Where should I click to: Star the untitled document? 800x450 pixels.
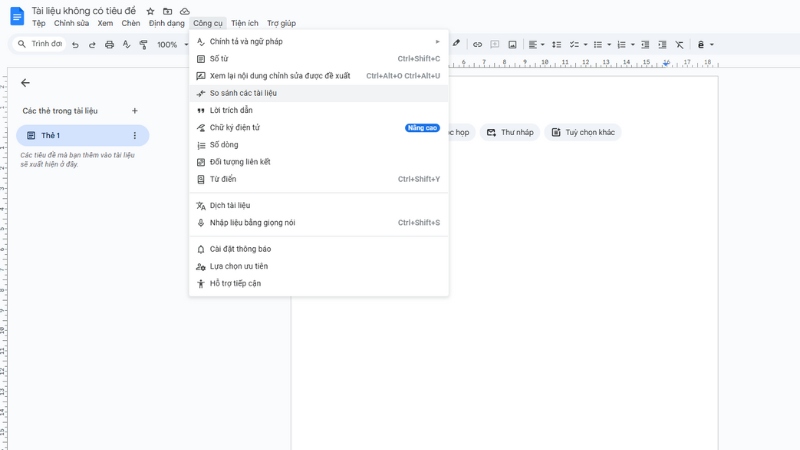coord(150,11)
